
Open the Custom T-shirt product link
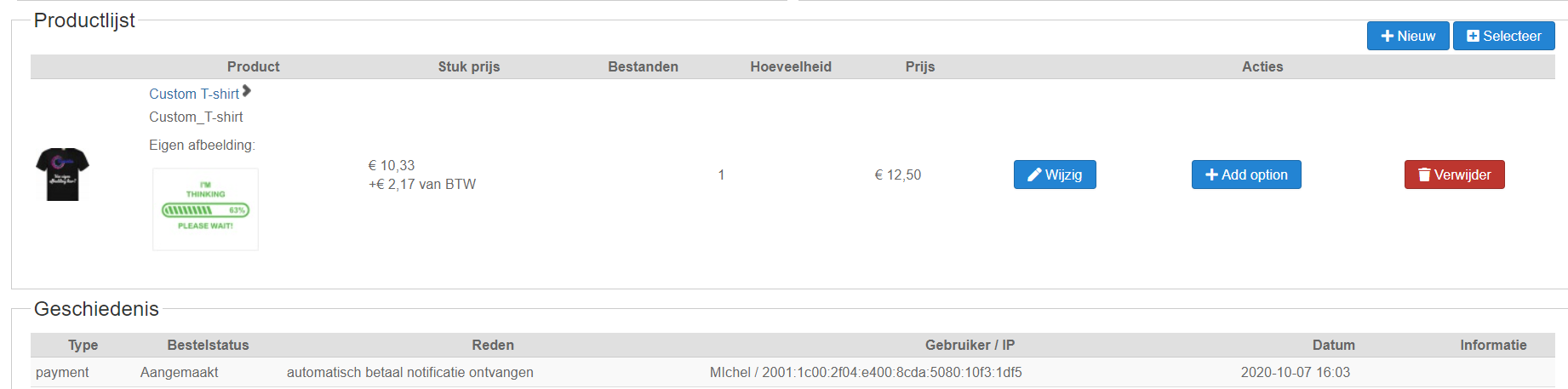(x=193, y=94)
